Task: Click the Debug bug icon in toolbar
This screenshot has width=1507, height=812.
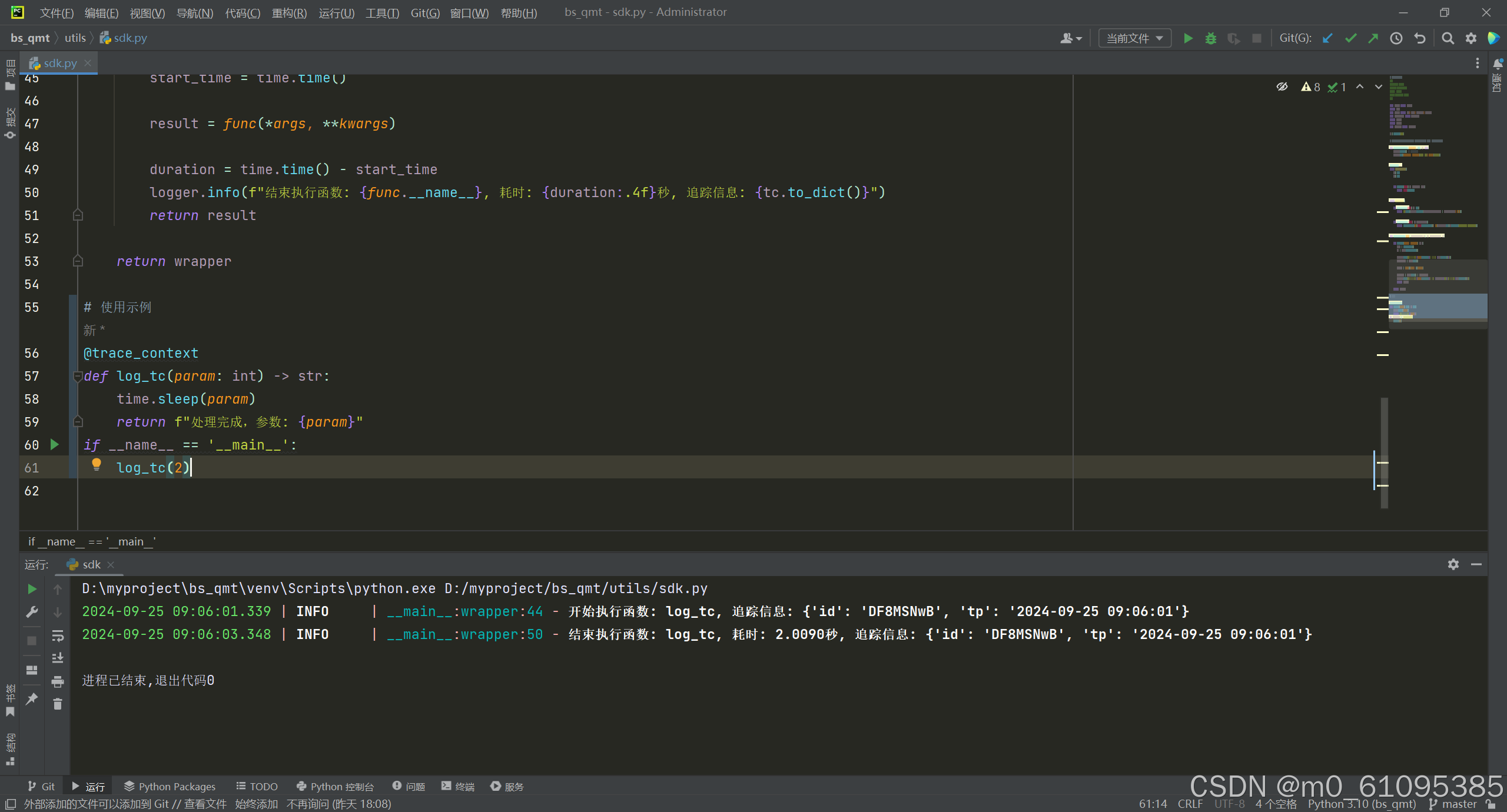Action: [1210, 38]
